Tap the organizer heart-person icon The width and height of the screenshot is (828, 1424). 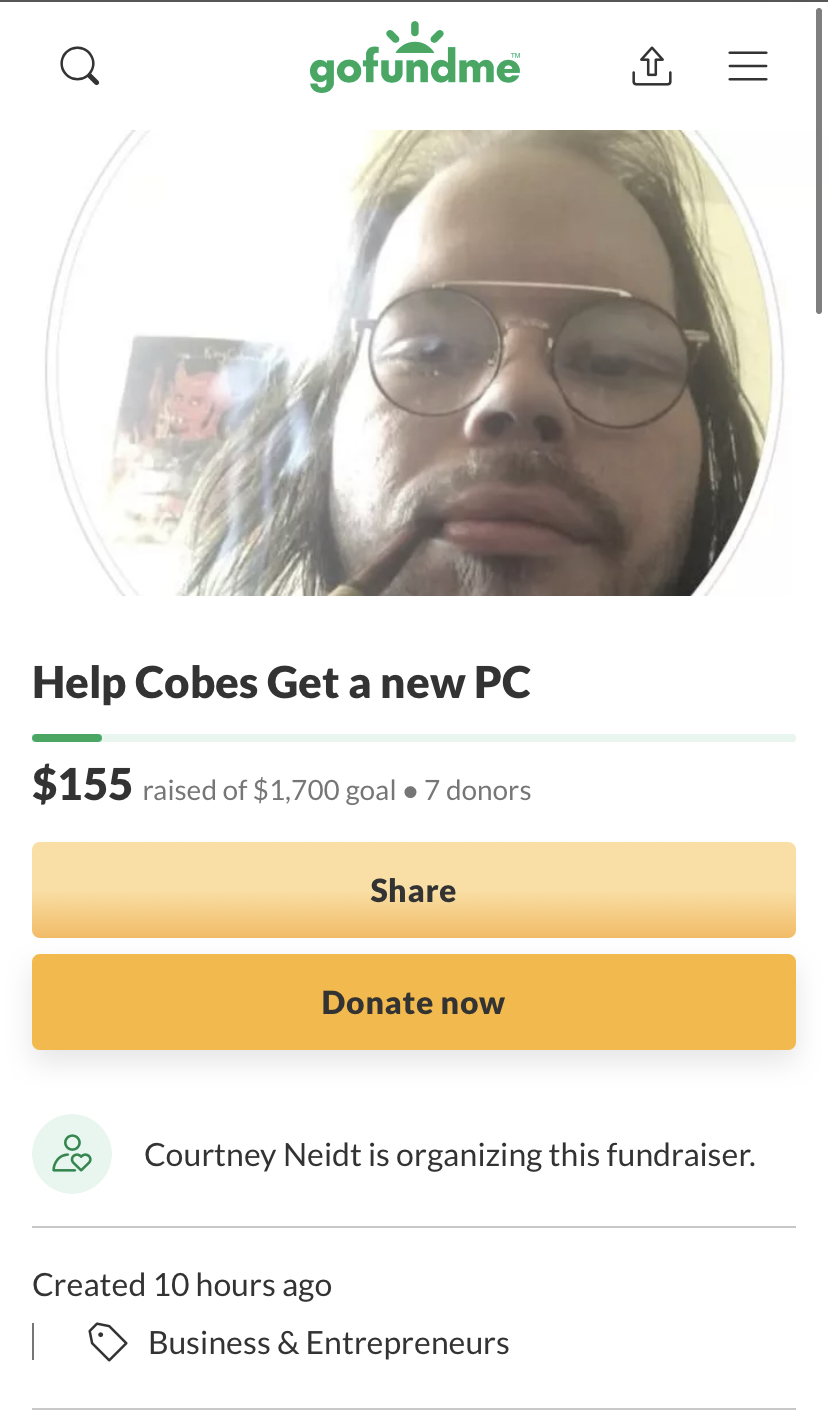[x=72, y=1154]
